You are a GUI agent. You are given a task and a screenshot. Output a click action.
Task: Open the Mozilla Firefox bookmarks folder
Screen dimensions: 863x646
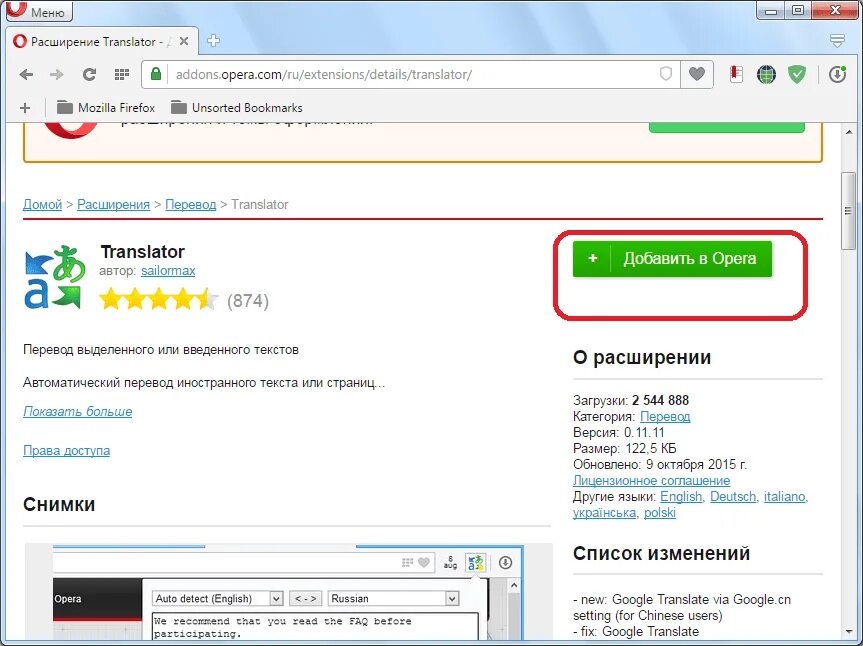point(106,107)
